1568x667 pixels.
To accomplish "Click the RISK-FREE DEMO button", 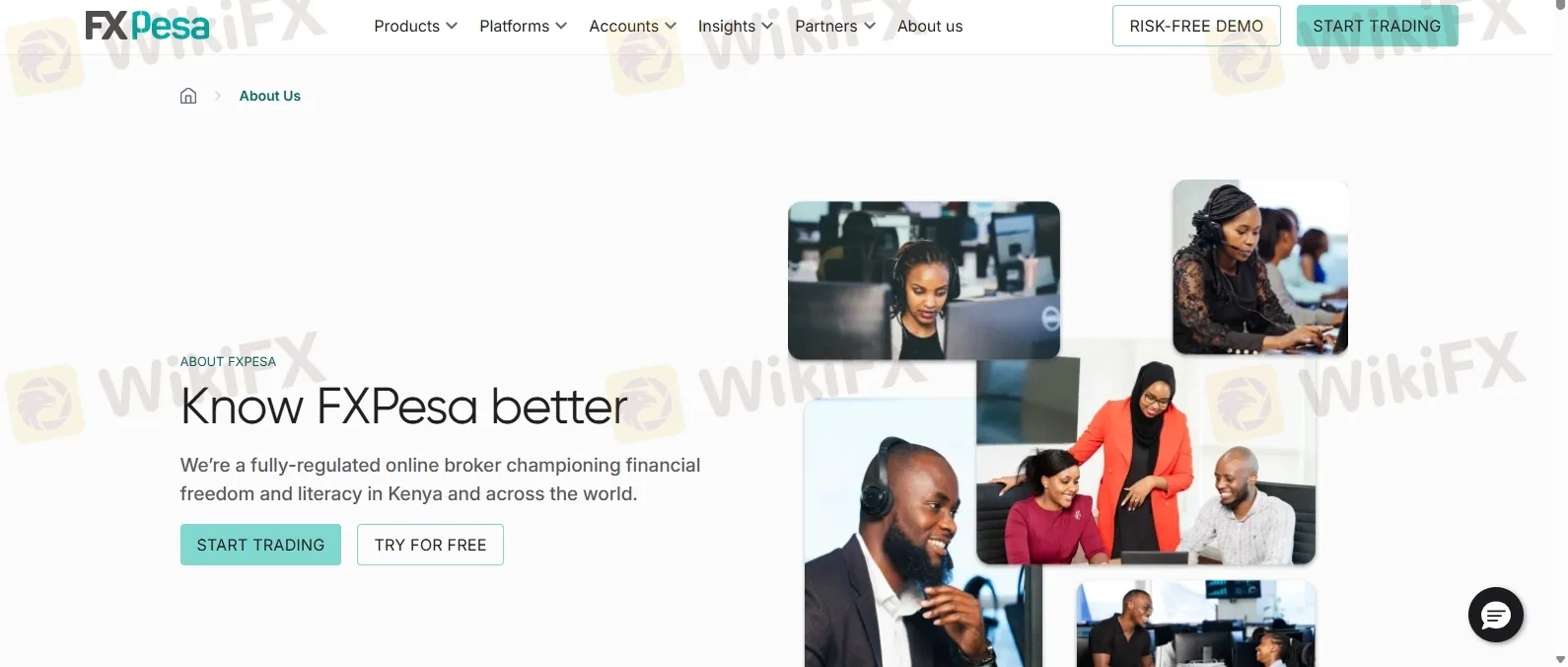I will click(1196, 26).
